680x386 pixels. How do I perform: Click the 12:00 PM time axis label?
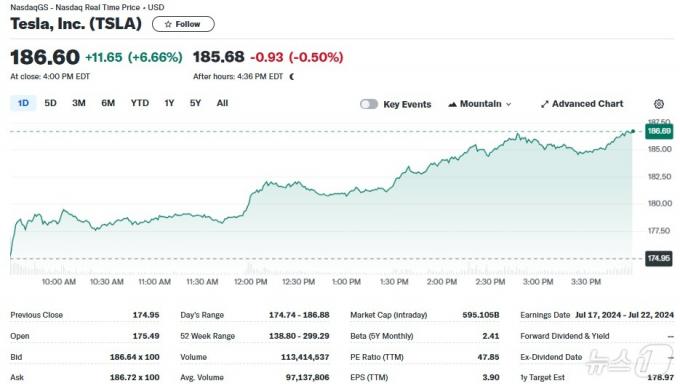250,282
